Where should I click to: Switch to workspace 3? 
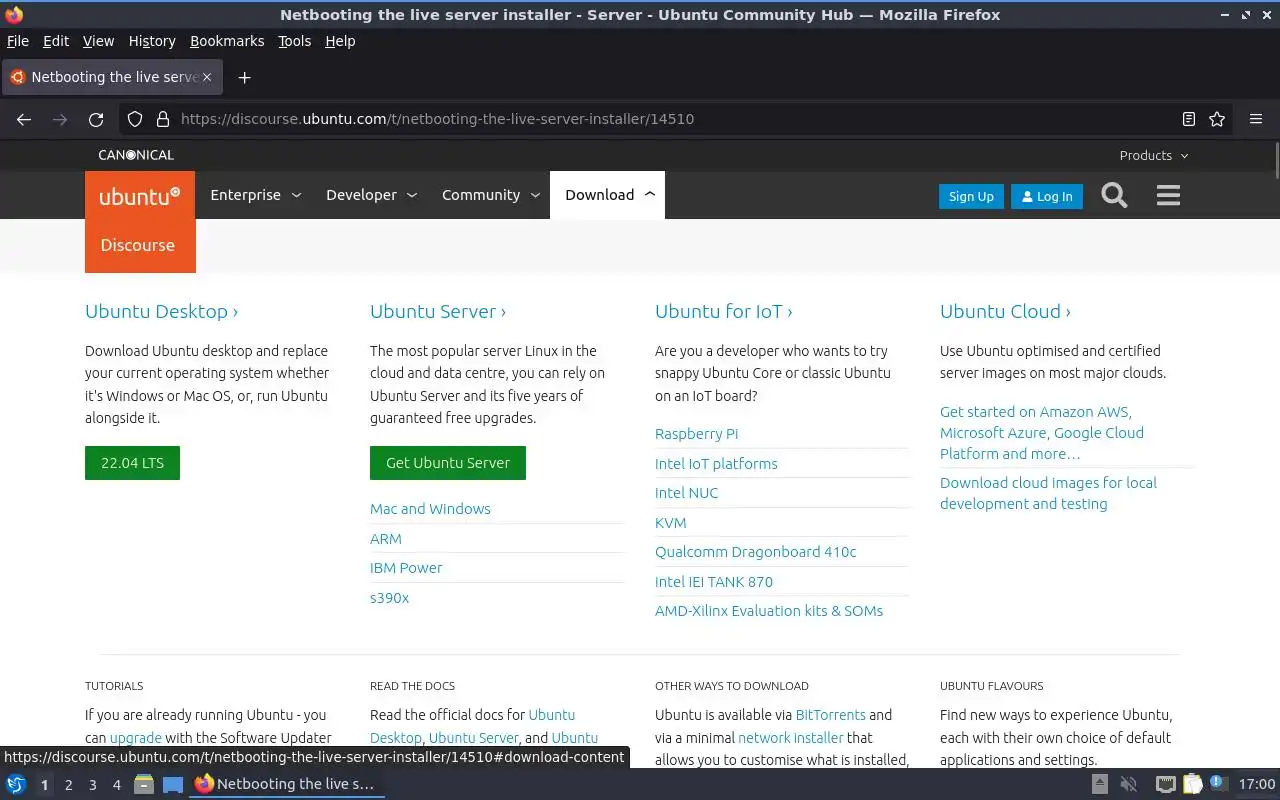coord(92,785)
